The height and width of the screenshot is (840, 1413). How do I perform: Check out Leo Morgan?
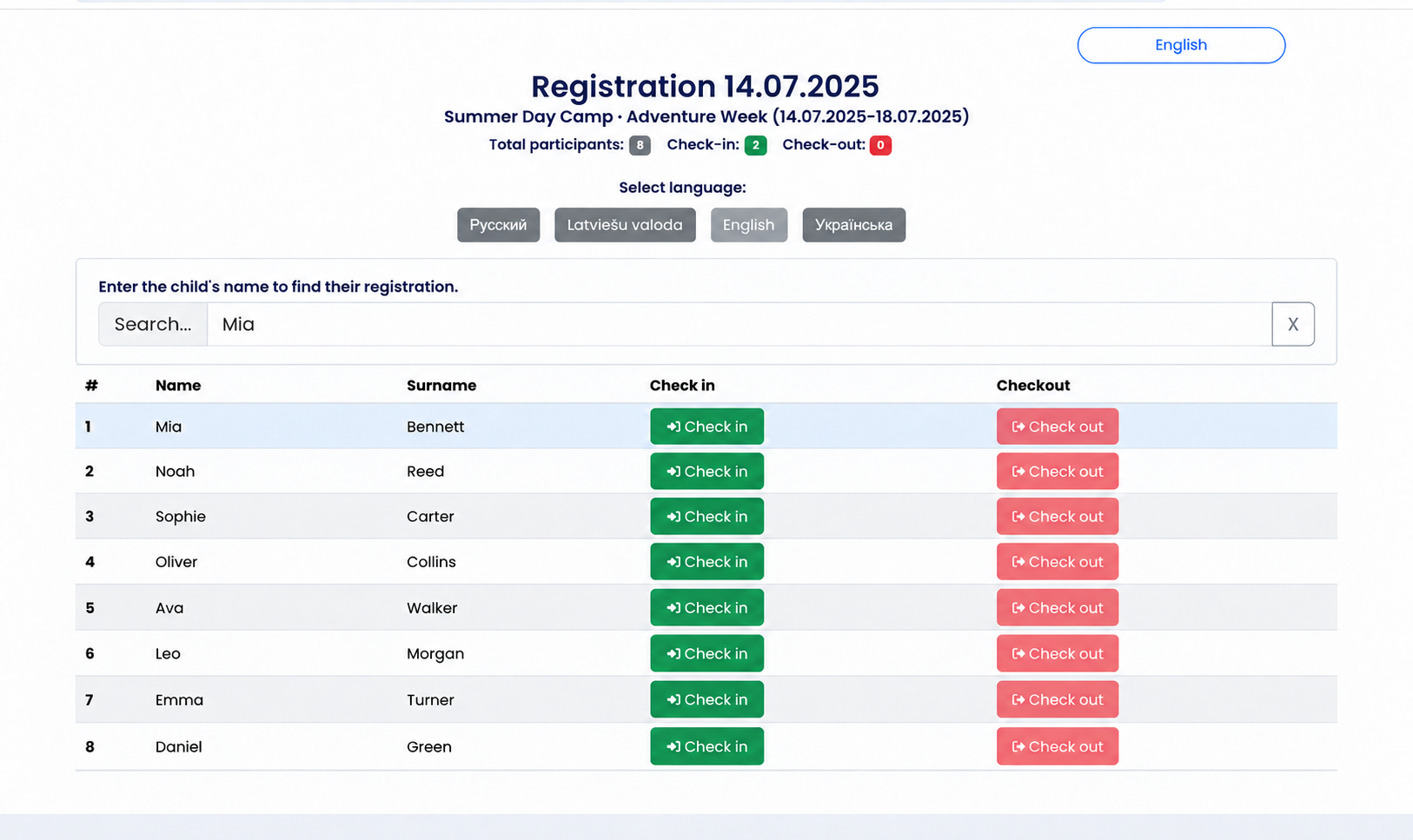tap(1058, 654)
